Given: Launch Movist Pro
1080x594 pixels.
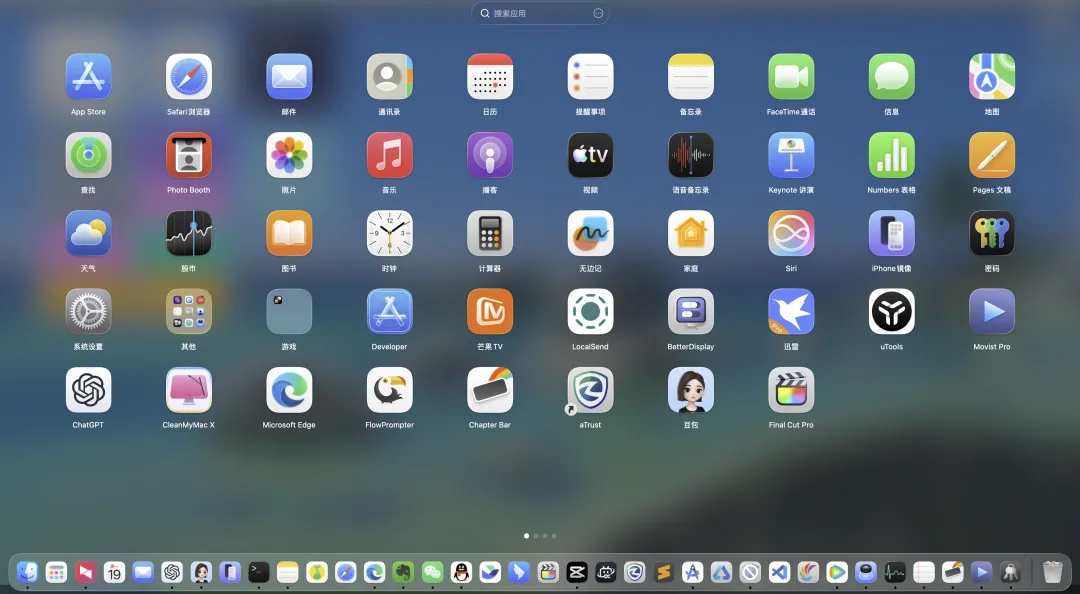Looking at the screenshot, I should pos(992,311).
